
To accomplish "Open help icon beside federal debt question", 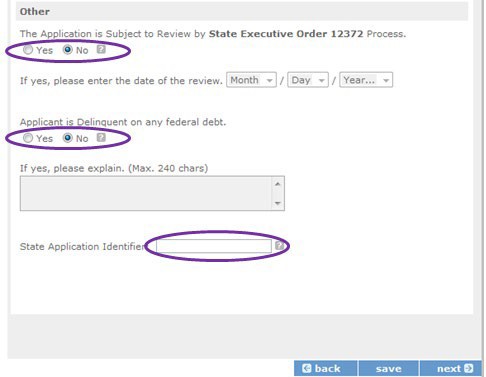I will [101, 138].
